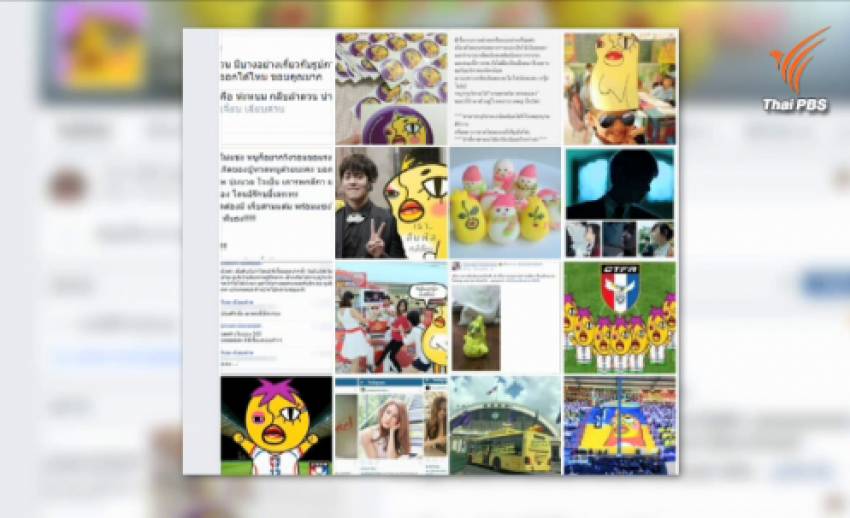Open small-print text post in top row

pyautogui.click(x=505, y=88)
